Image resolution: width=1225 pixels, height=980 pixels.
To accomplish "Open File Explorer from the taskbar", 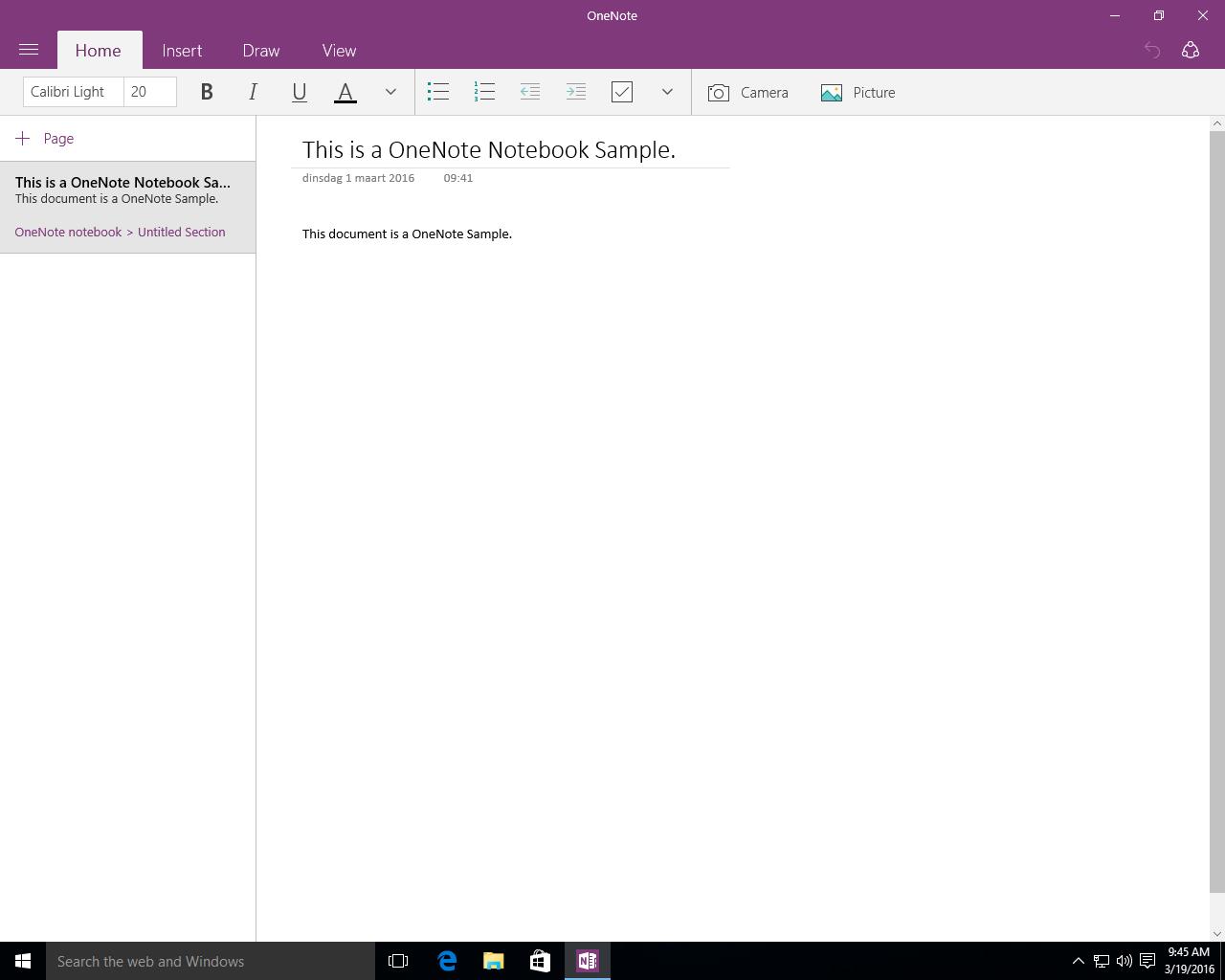I will 494,961.
